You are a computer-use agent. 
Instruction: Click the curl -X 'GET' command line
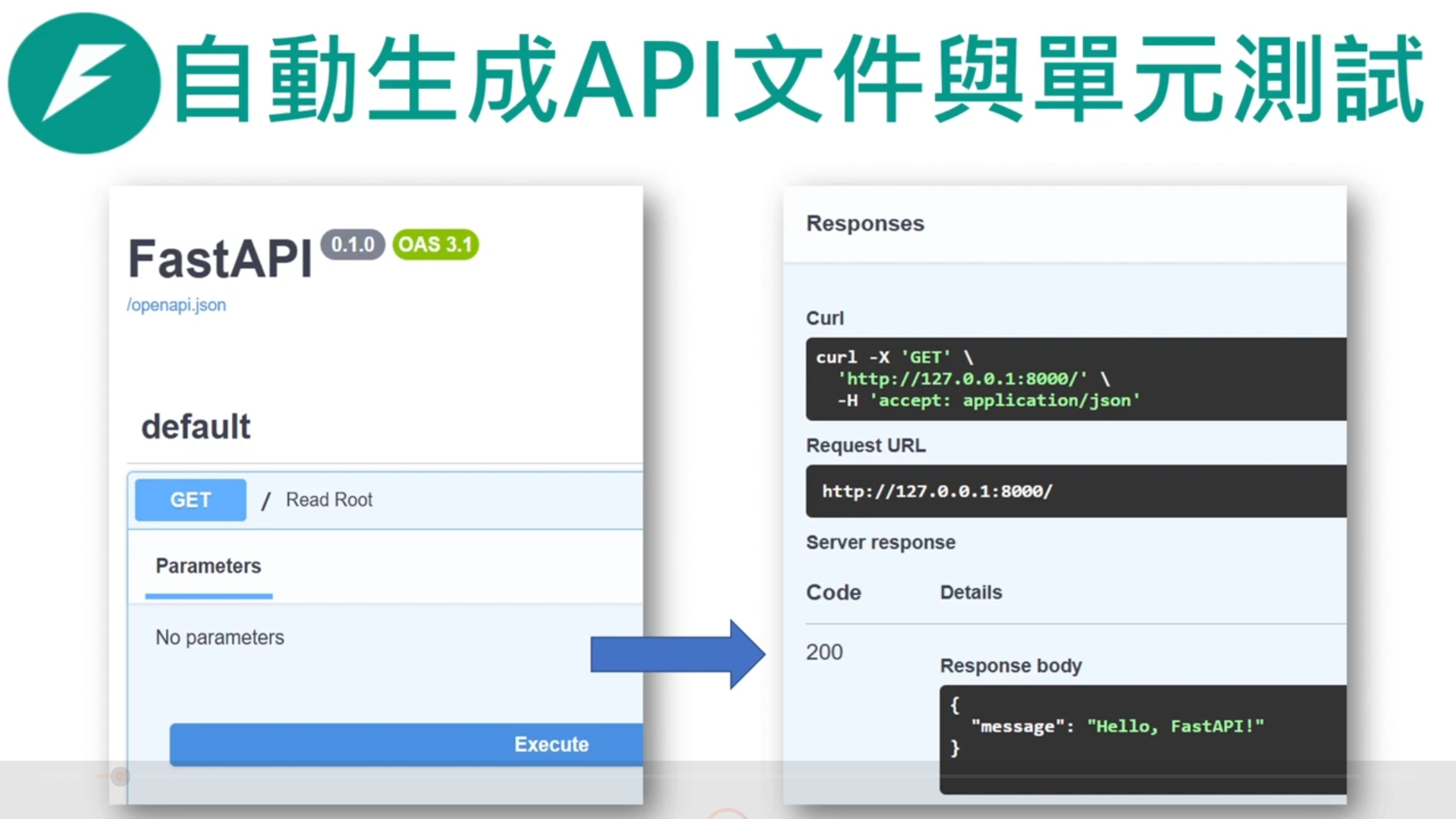895,357
